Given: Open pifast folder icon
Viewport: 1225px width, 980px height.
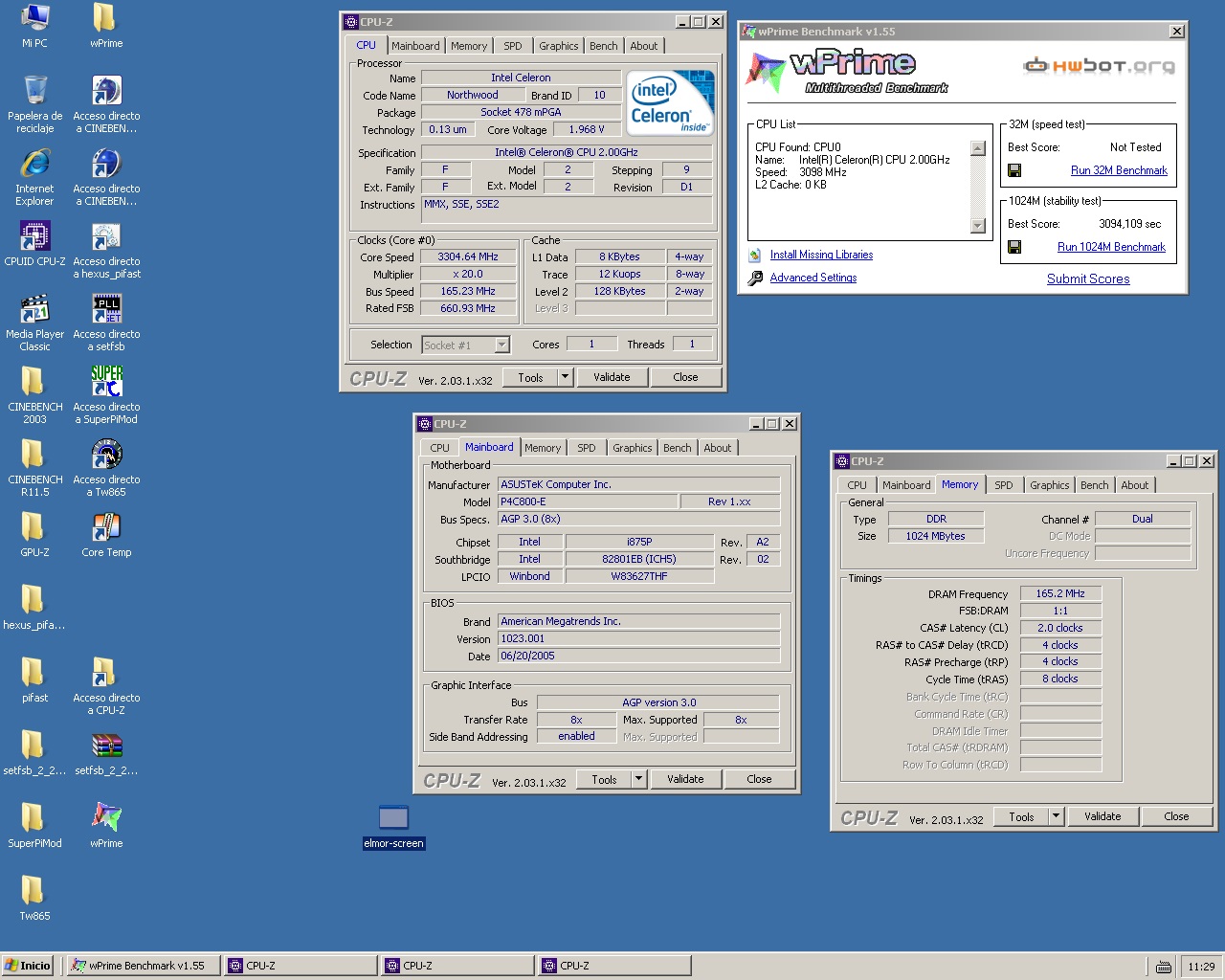Looking at the screenshot, I should coord(34,679).
